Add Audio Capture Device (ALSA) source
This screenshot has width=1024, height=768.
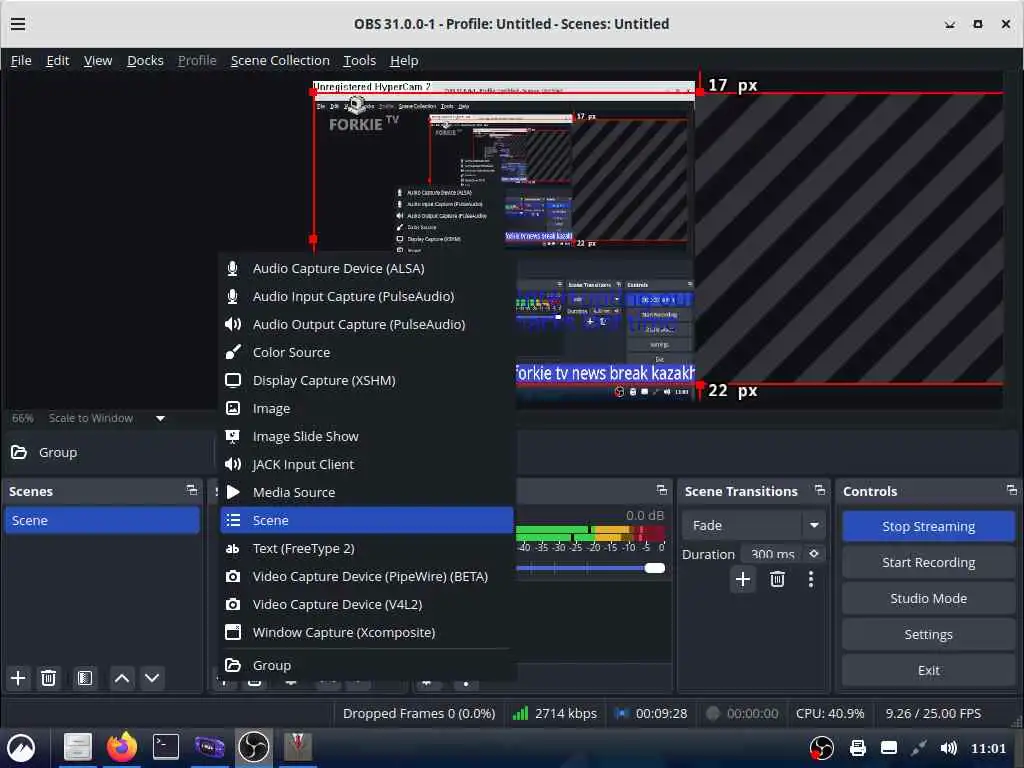coord(366,268)
